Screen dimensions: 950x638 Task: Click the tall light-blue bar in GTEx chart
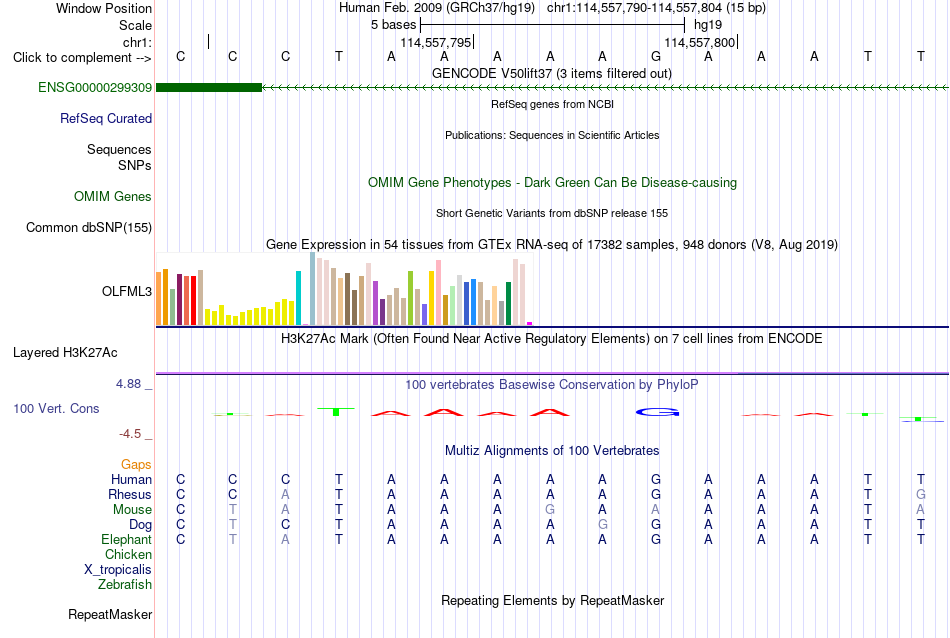[x=313, y=289]
